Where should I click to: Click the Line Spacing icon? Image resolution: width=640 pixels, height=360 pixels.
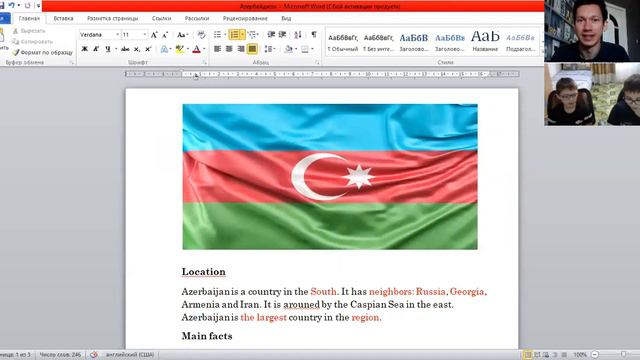[268, 49]
